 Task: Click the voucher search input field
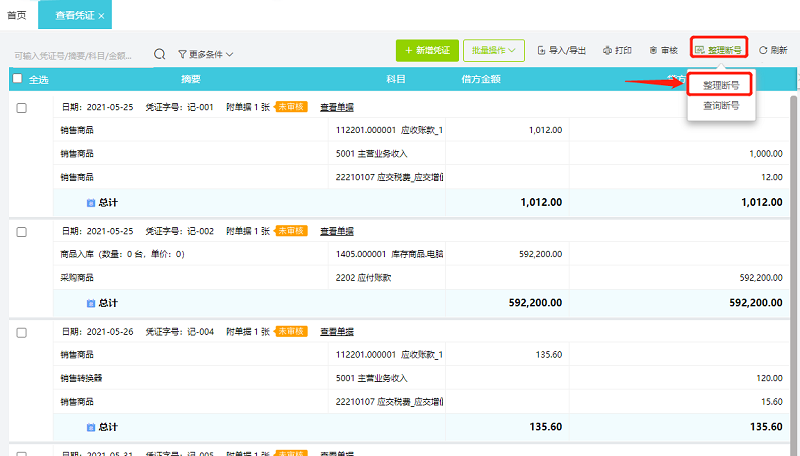point(75,55)
